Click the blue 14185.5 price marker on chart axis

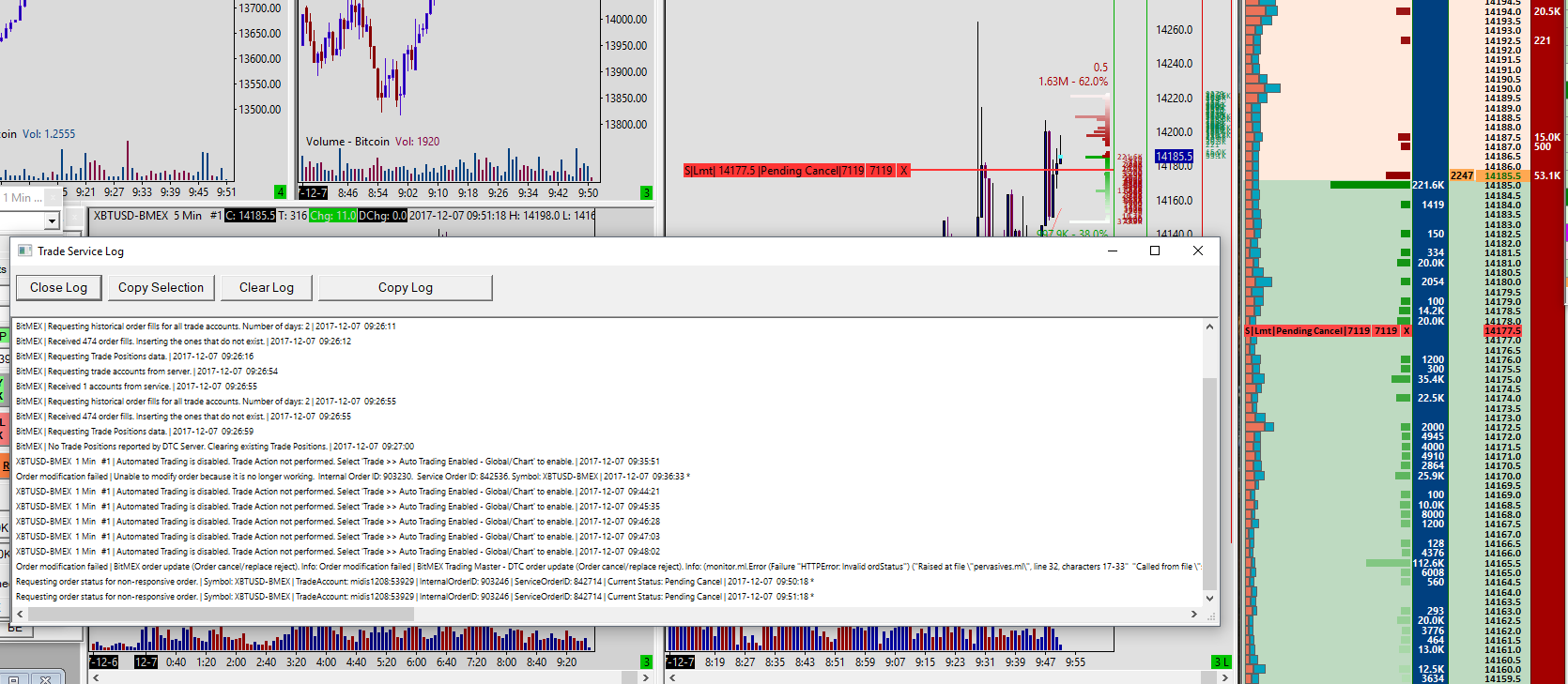click(1174, 156)
